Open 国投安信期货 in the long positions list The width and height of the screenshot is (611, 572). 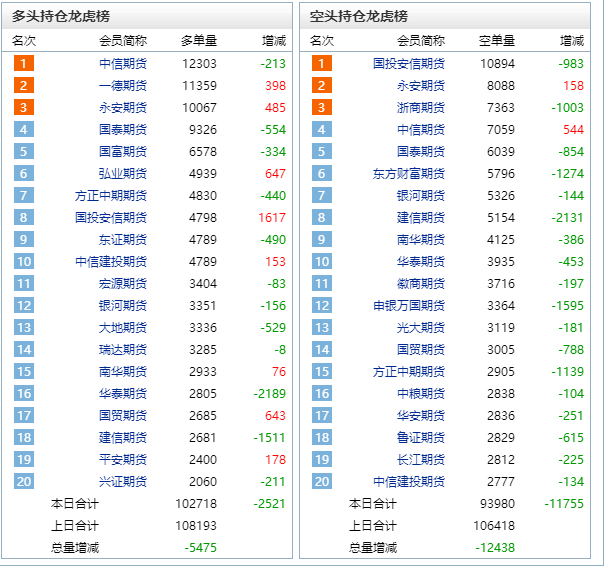pos(111,218)
